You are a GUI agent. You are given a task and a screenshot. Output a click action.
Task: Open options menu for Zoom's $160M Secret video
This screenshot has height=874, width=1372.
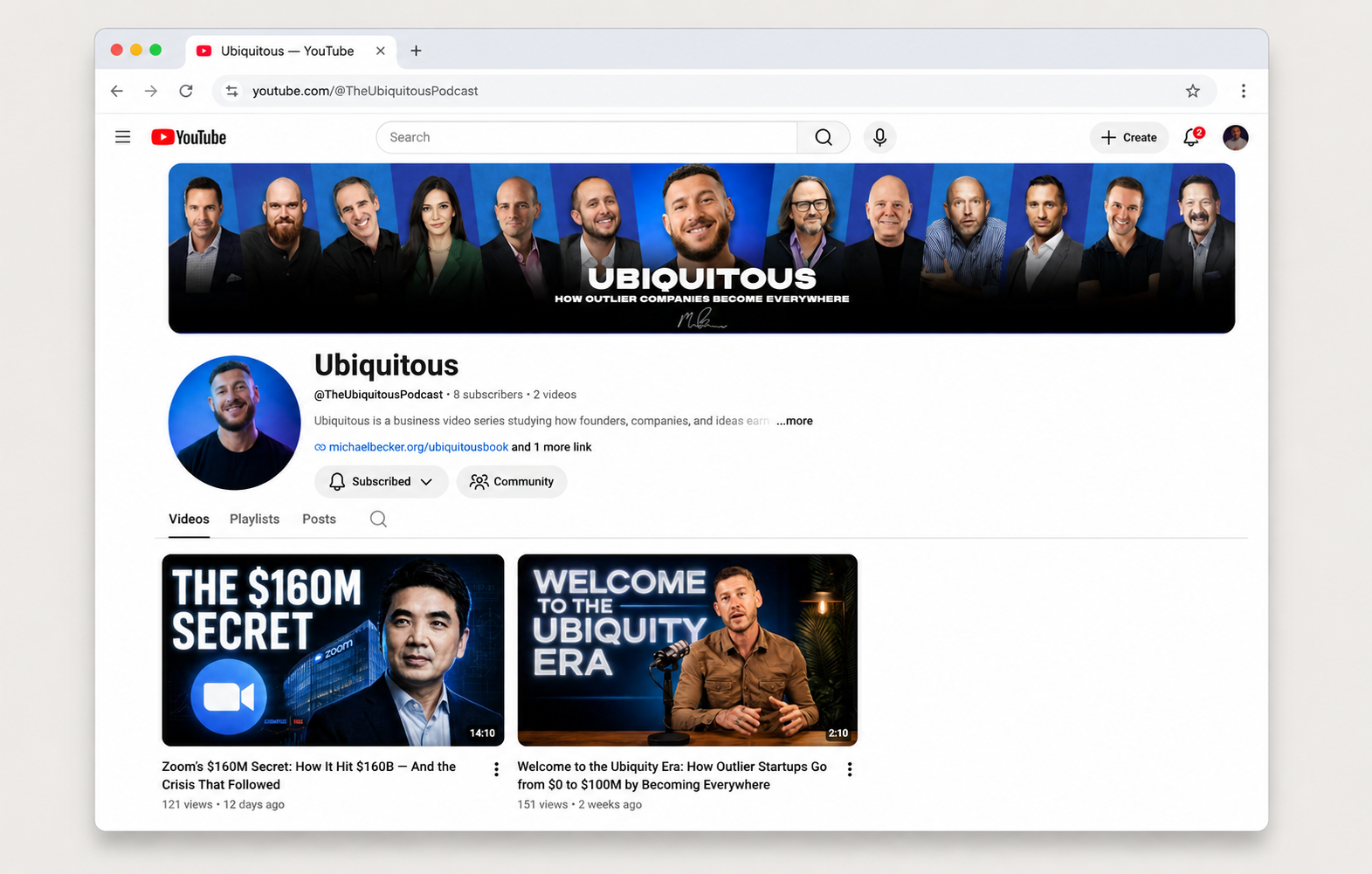click(x=496, y=769)
